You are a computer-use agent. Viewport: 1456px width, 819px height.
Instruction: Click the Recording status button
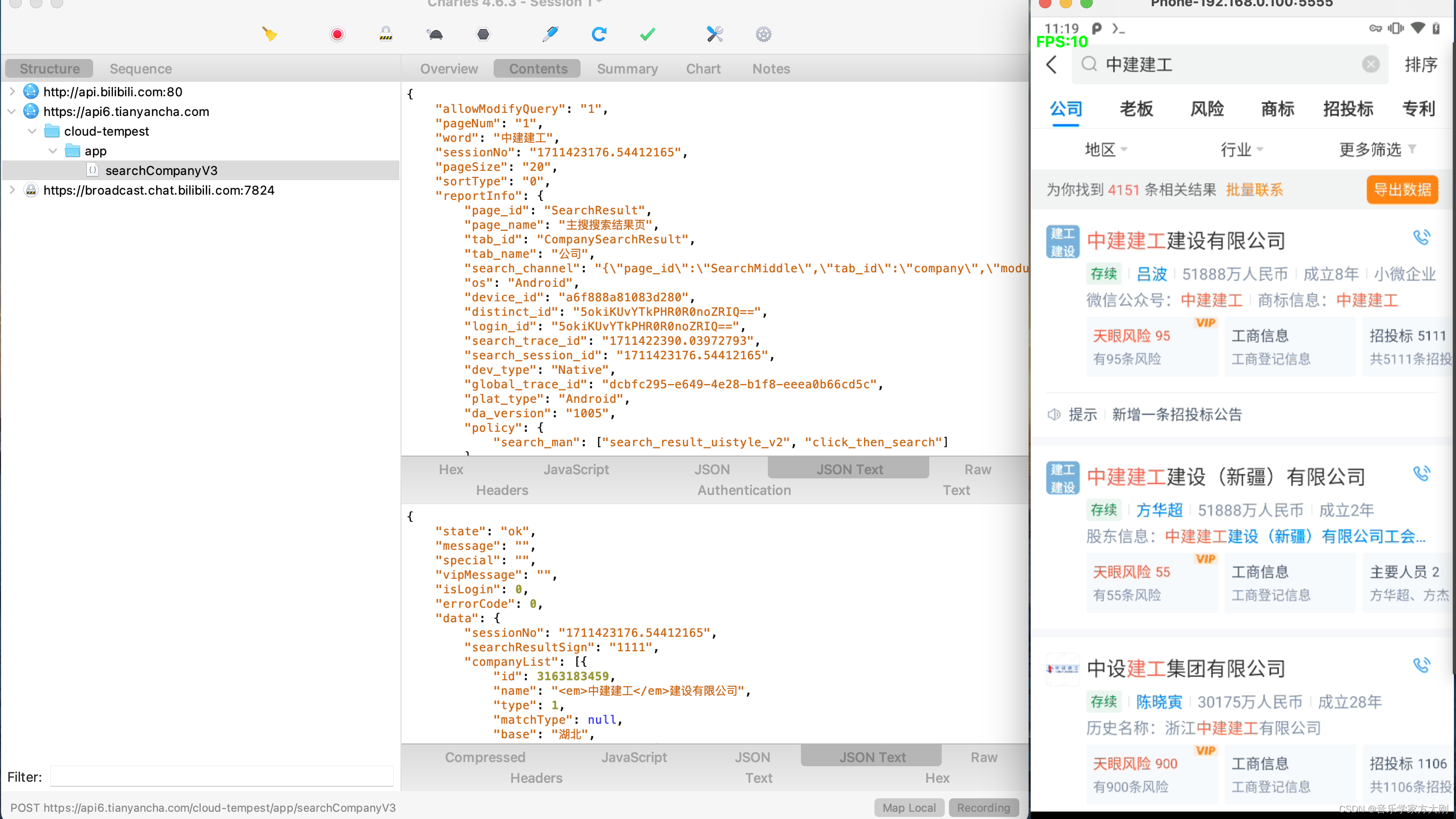983,807
